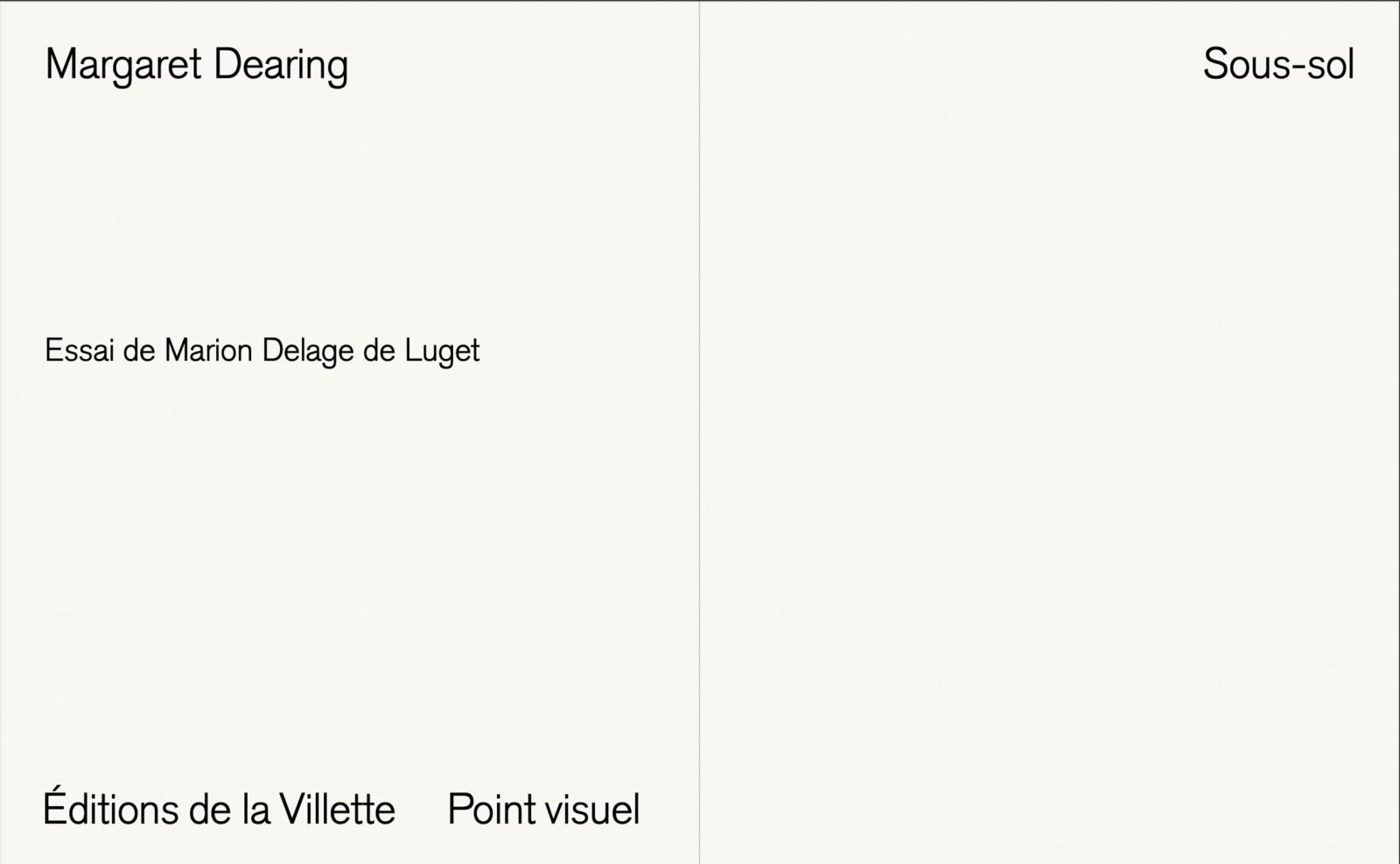Click the Point visuel label
This screenshot has width=1400, height=864.
click(543, 810)
